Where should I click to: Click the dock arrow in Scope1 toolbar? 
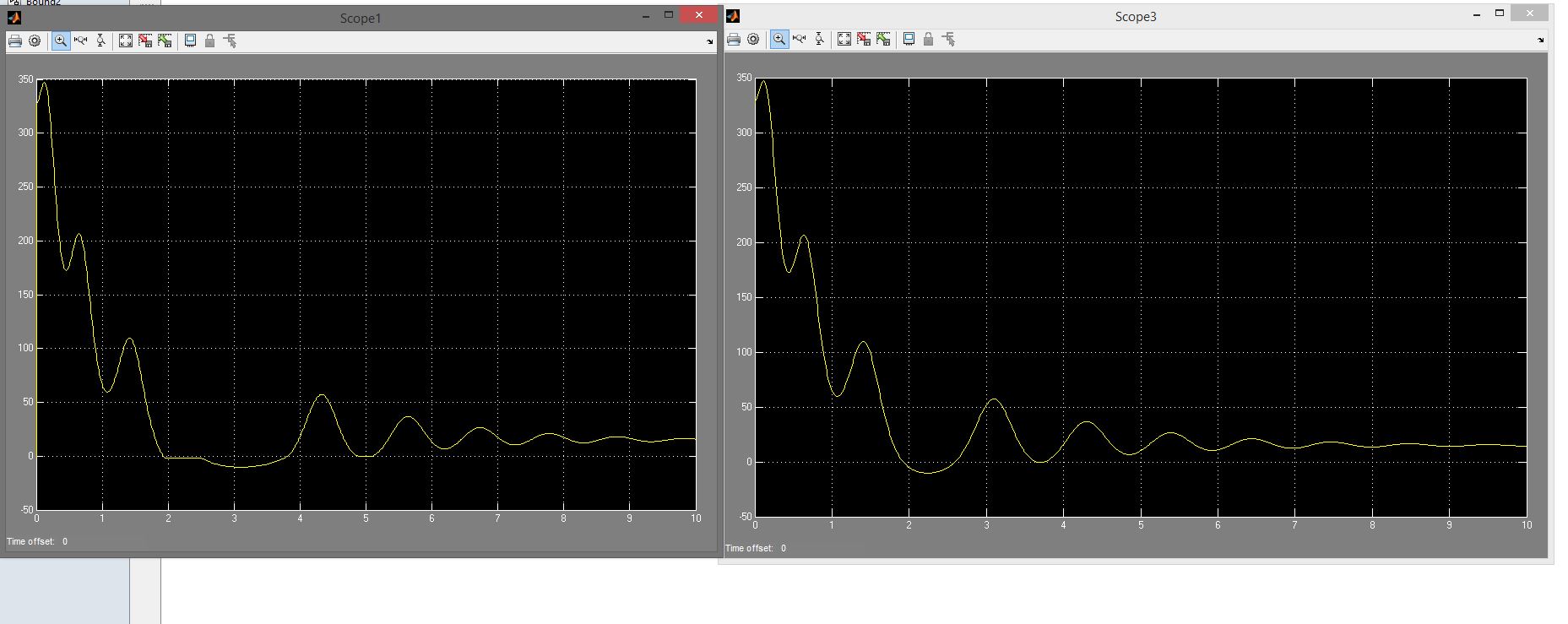click(x=709, y=41)
